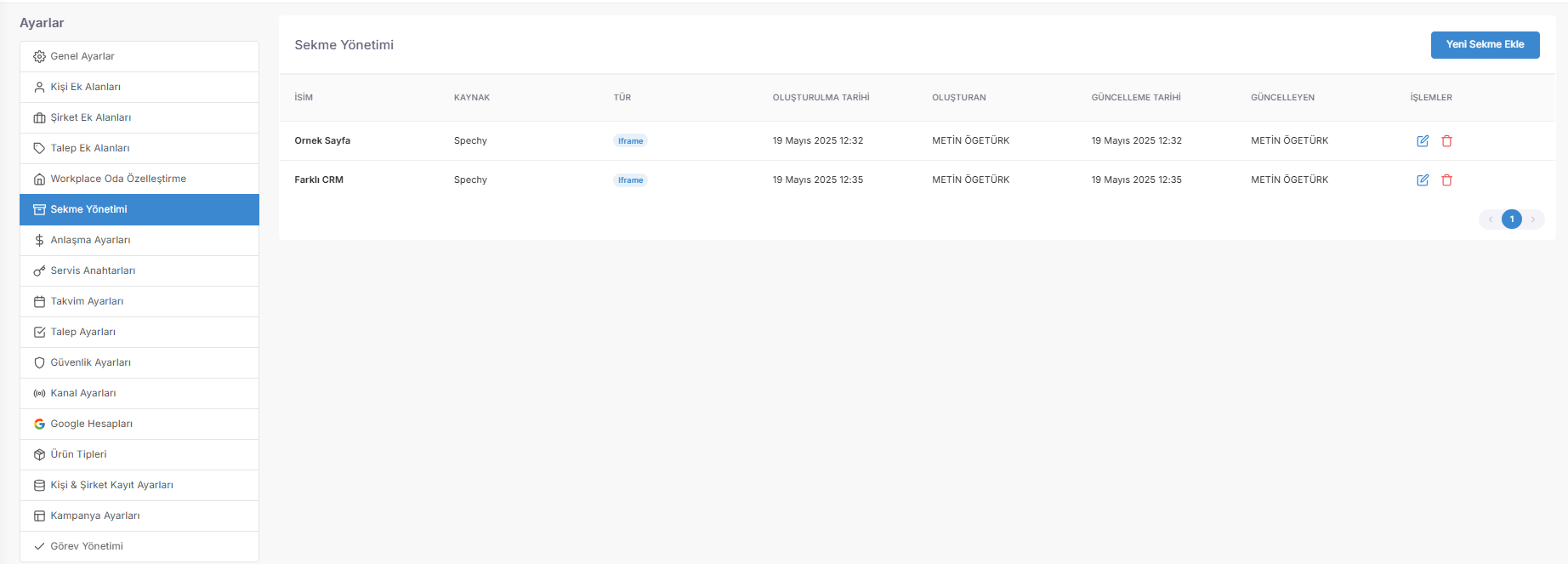Click the layout icon beside Kampanya Ayarları
This screenshot has height=564, width=1568.
click(x=39, y=516)
